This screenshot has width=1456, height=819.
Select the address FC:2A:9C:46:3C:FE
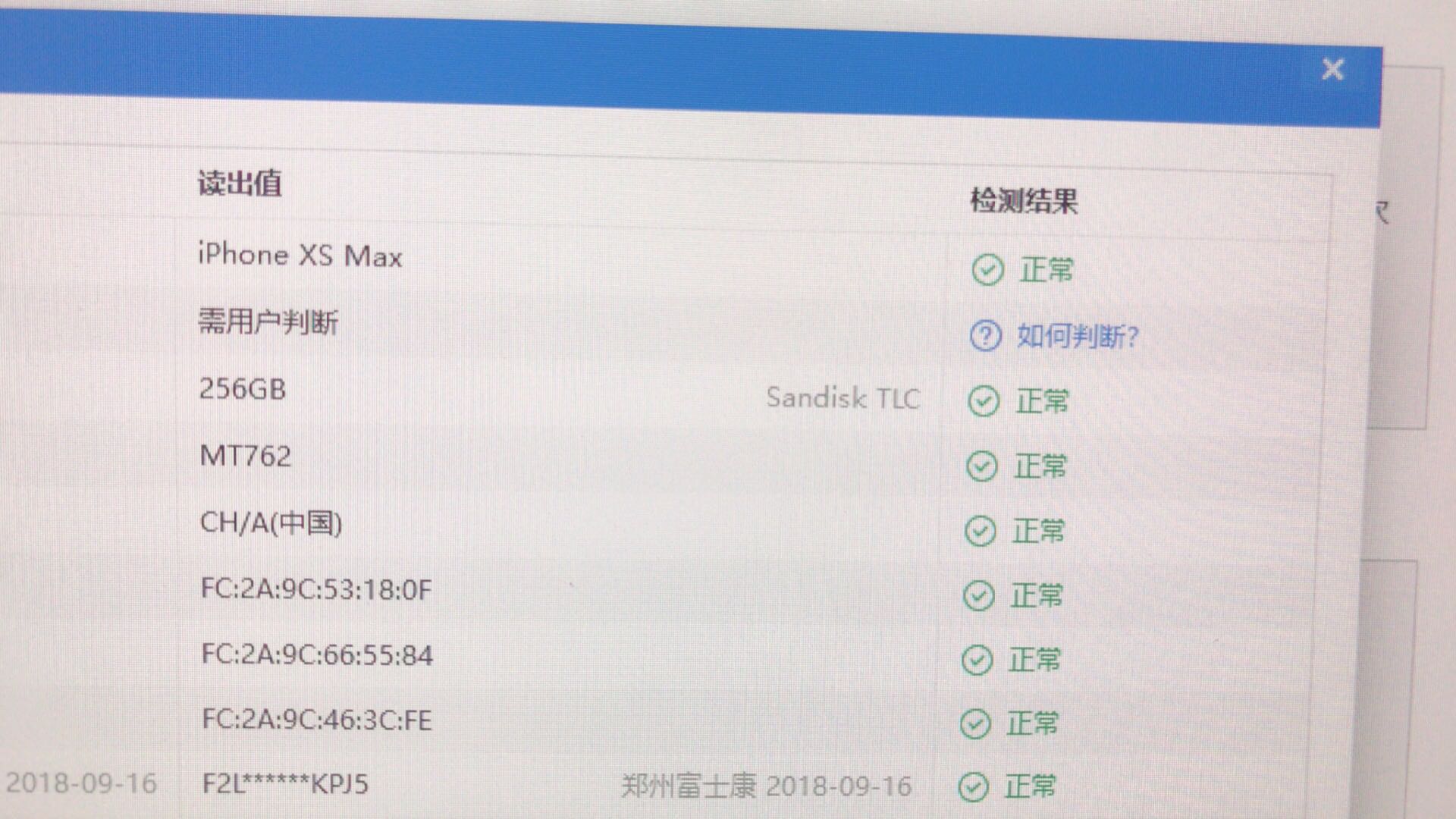317,720
